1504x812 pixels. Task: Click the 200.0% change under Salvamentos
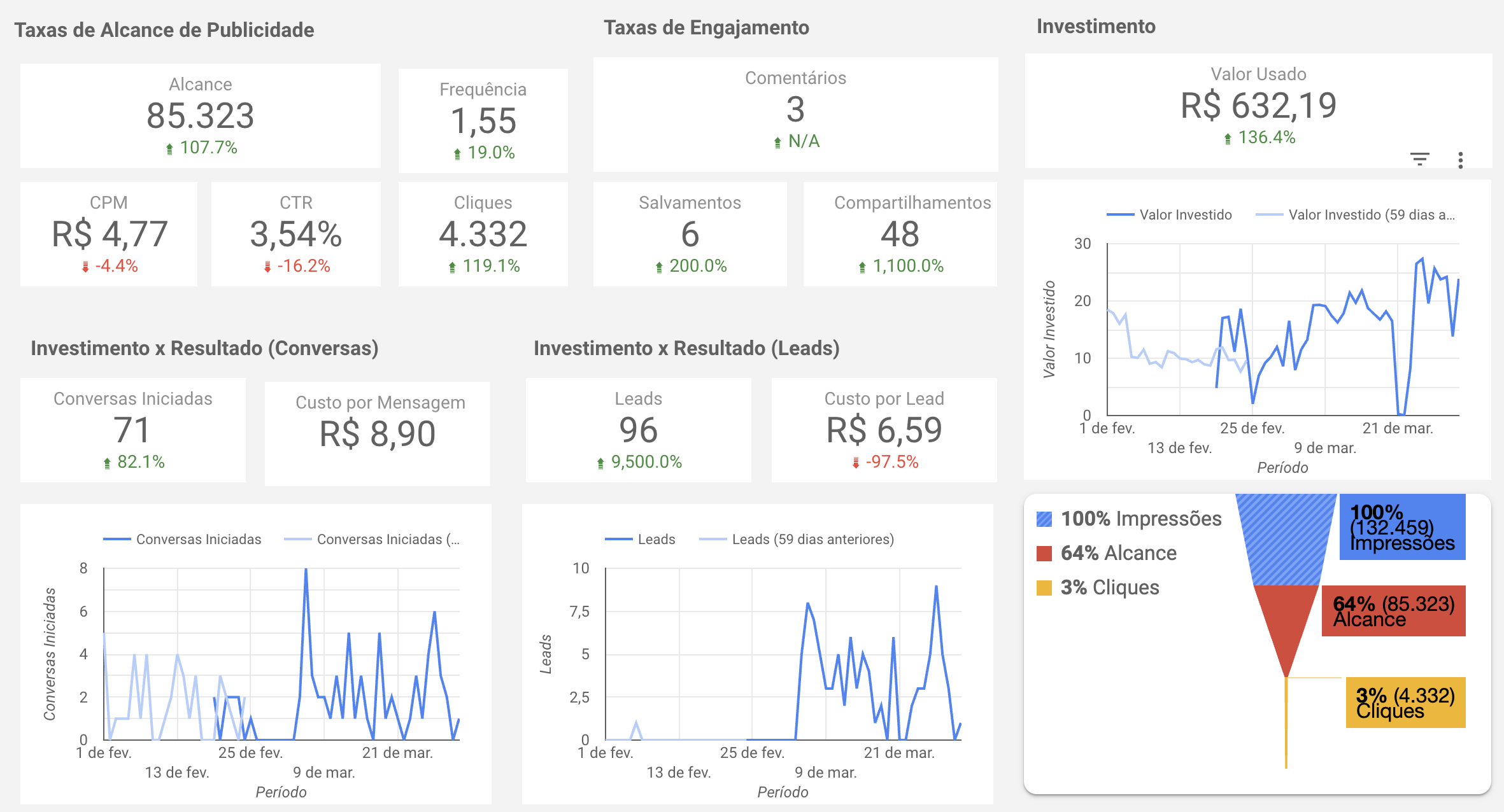[692, 266]
